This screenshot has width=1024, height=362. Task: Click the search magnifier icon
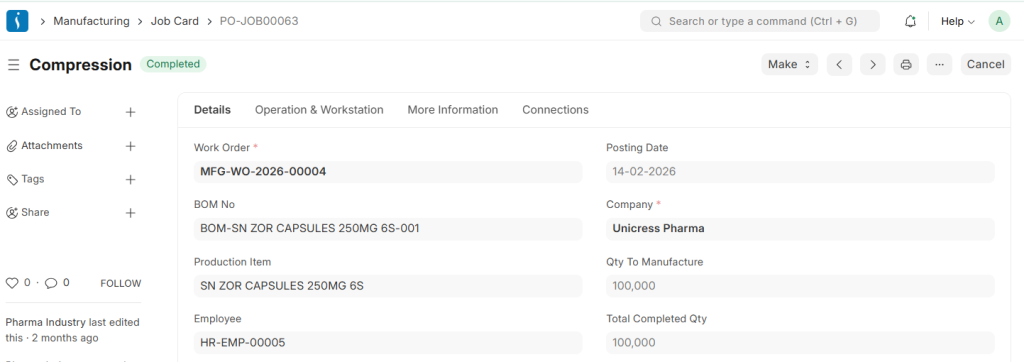[656, 21]
